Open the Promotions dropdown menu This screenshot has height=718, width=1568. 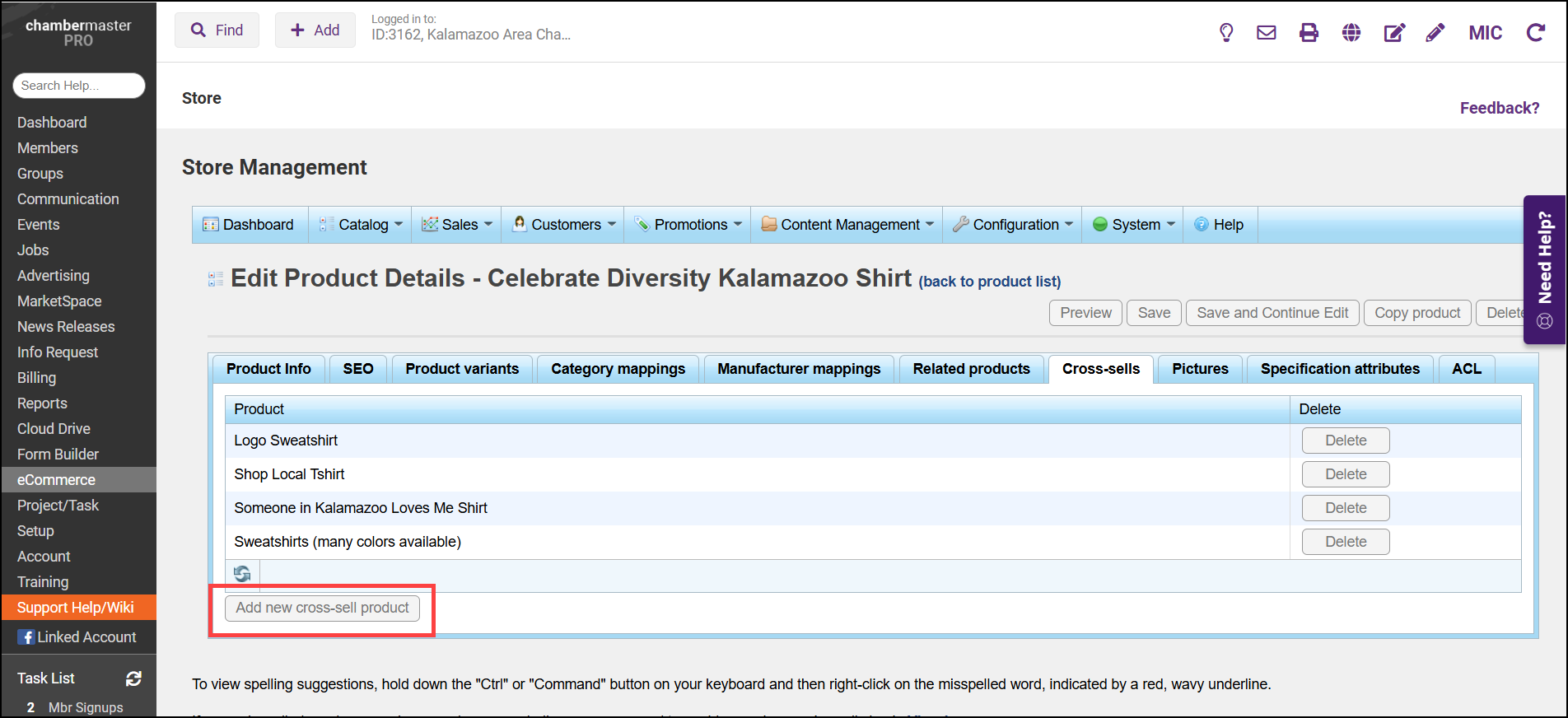pyautogui.click(x=688, y=225)
